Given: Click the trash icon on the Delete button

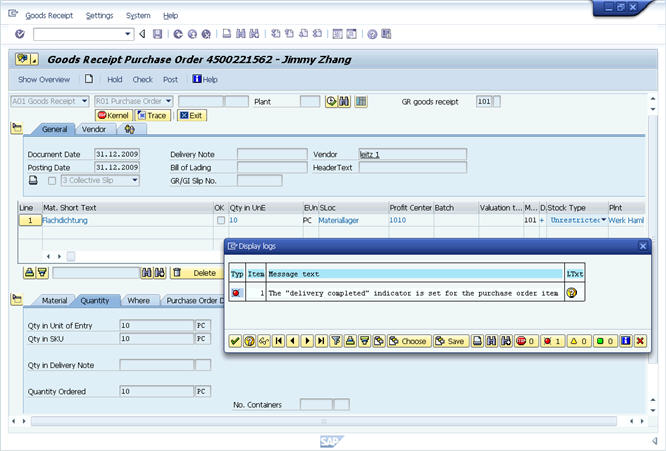Looking at the screenshot, I should point(178,272).
